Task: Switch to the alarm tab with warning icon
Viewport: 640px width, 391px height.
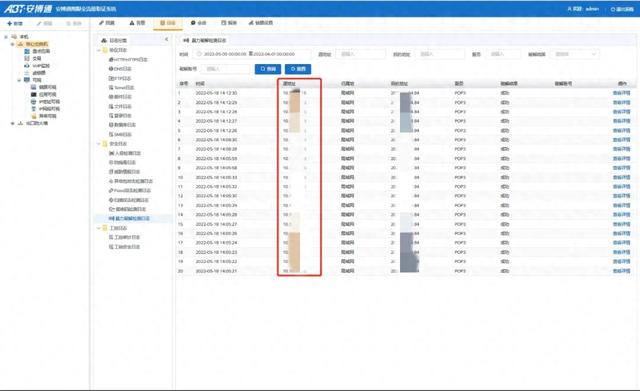Action: [138, 23]
